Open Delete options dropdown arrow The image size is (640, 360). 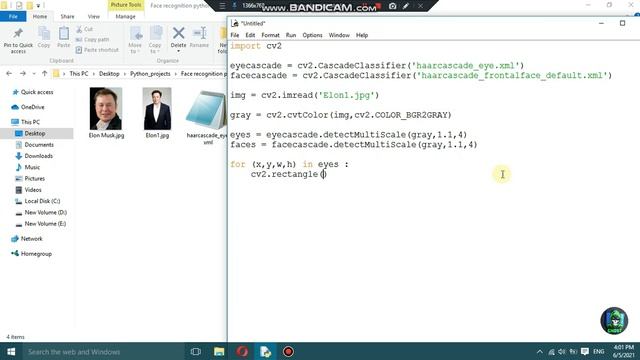(x=178, y=51)
